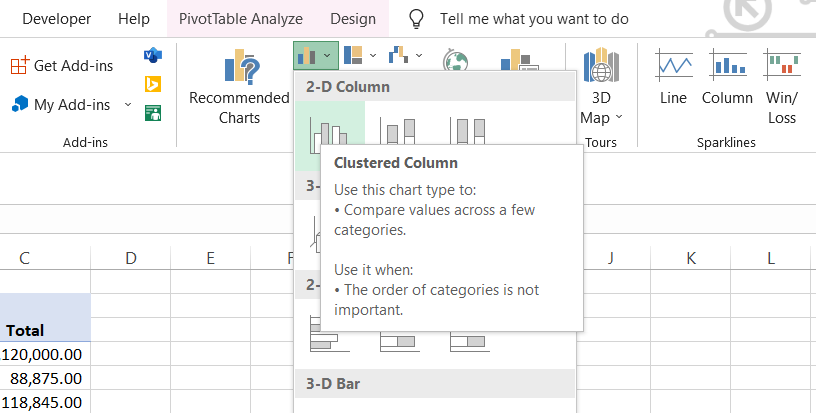Insert a Column sparkline

click(727, 80)
